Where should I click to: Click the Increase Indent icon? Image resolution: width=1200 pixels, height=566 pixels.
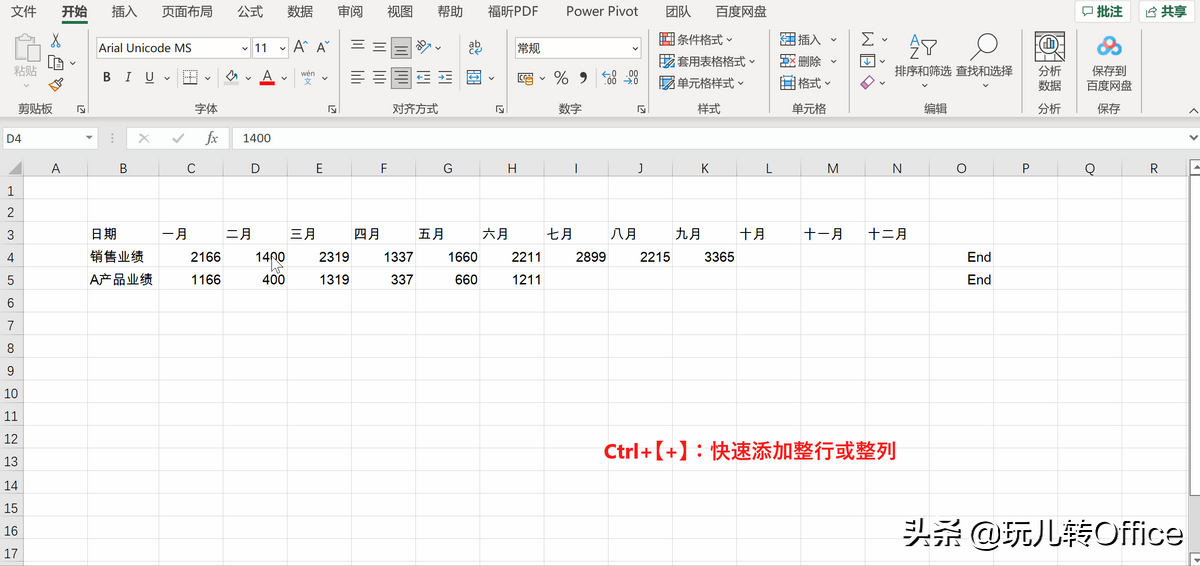click(446, 77)
